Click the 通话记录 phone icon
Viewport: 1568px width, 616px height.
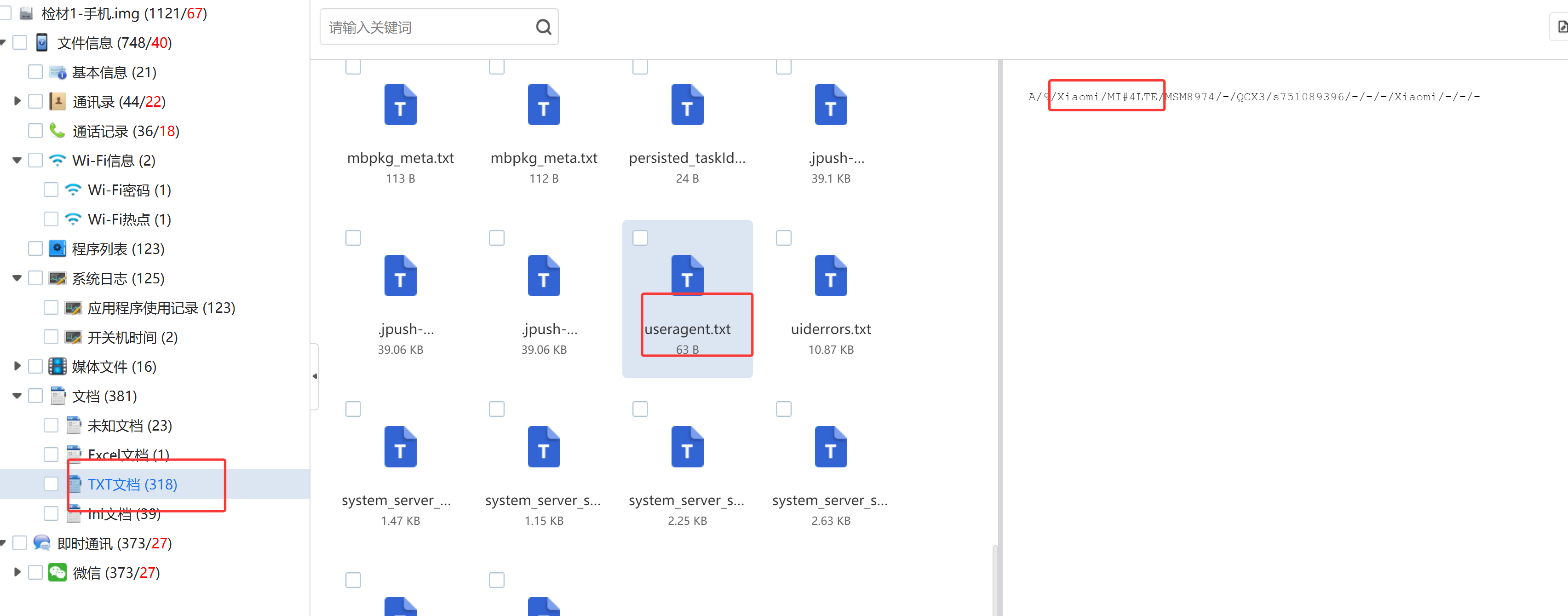pyautogui.click(x=57, y=130)
